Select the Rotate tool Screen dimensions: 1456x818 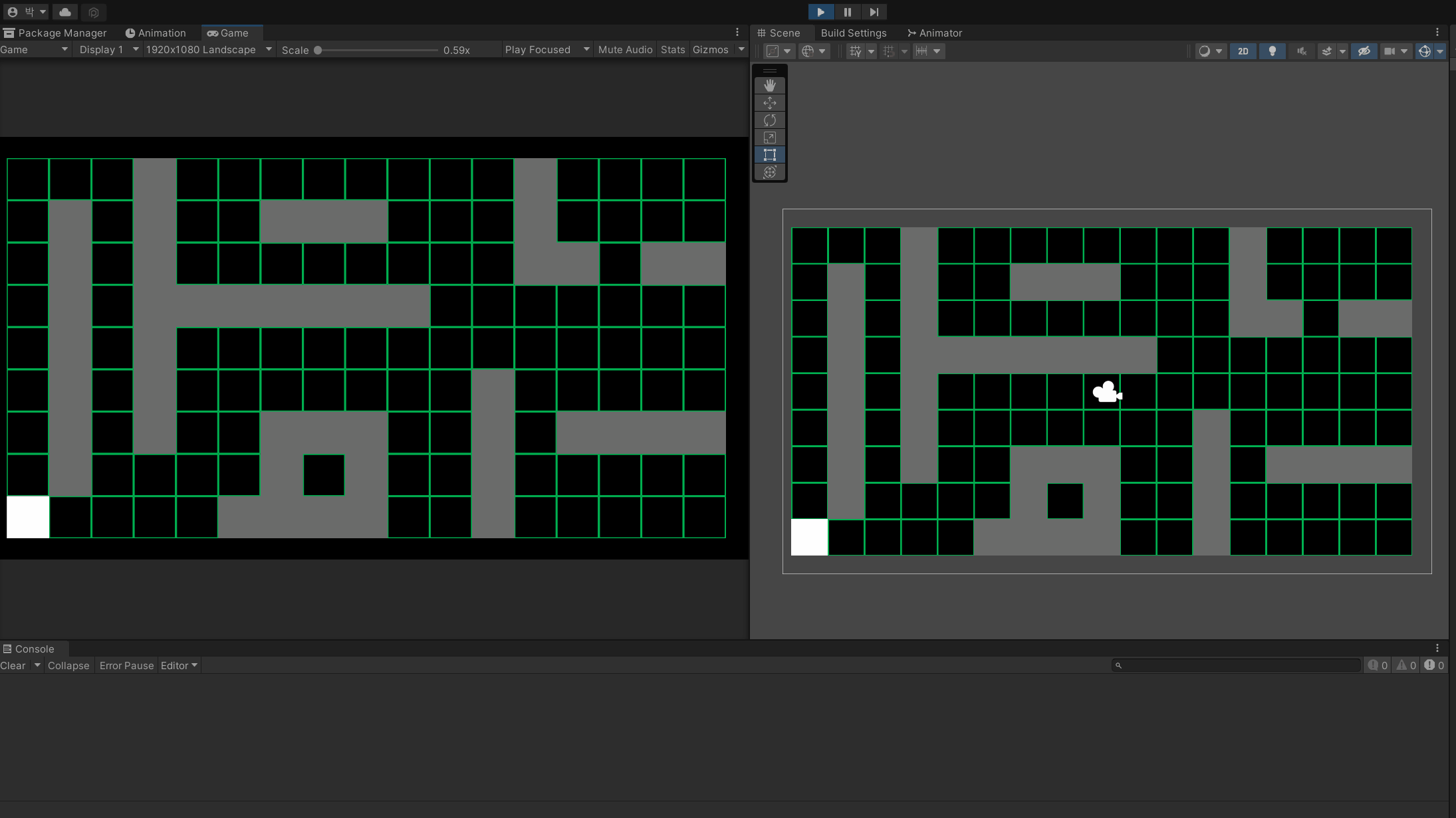770,120
